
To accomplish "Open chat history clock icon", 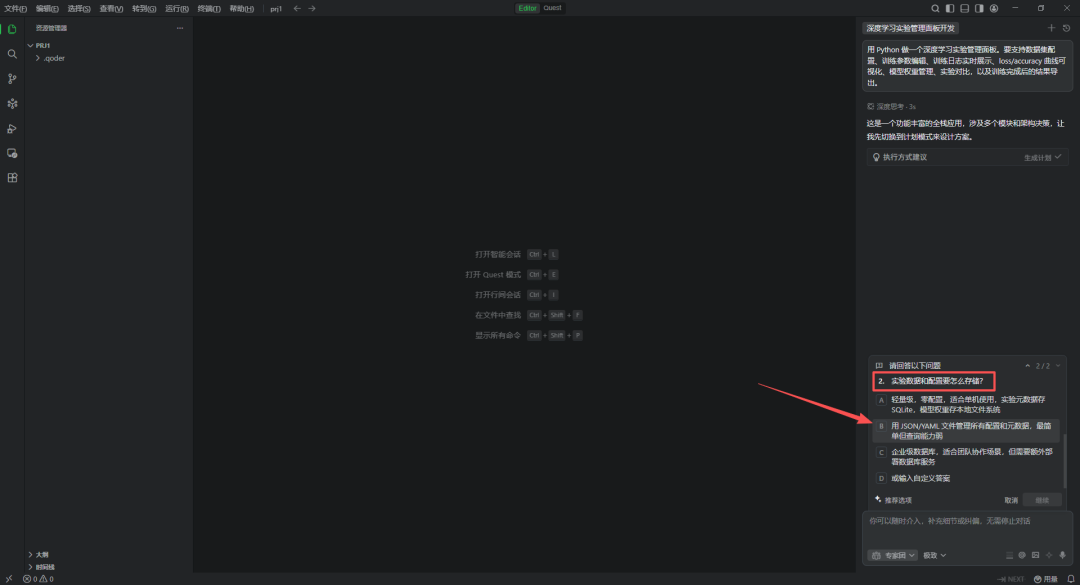I will coord(1066,28).
